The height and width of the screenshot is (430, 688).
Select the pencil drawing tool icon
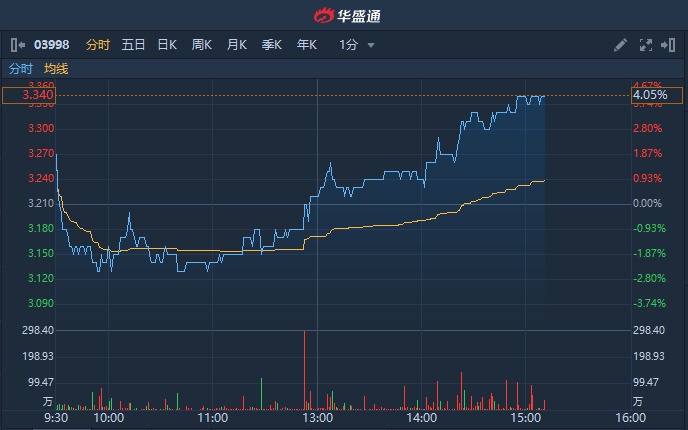(620, 45)
